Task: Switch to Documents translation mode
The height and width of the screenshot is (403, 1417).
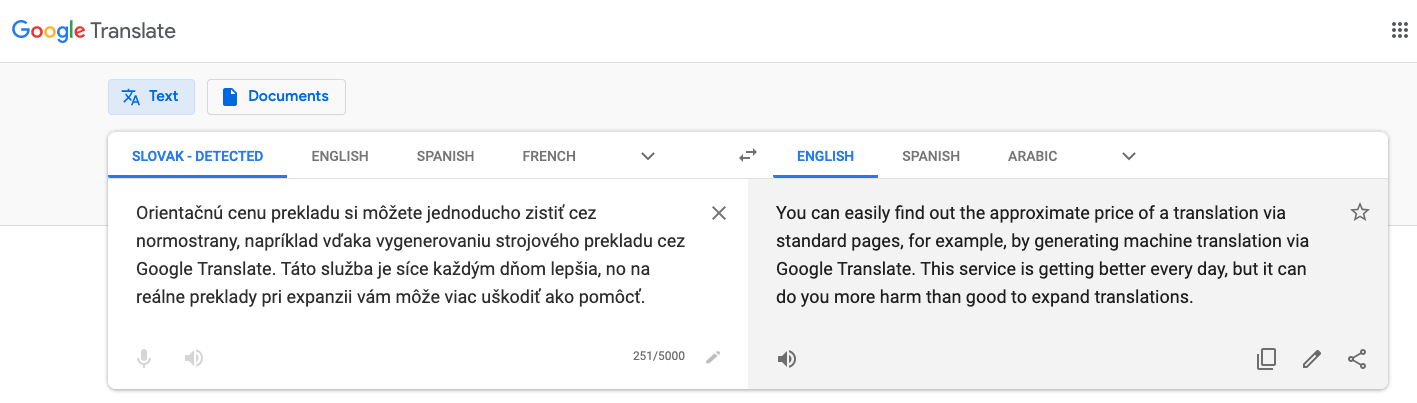Action: tap(276, 97)
